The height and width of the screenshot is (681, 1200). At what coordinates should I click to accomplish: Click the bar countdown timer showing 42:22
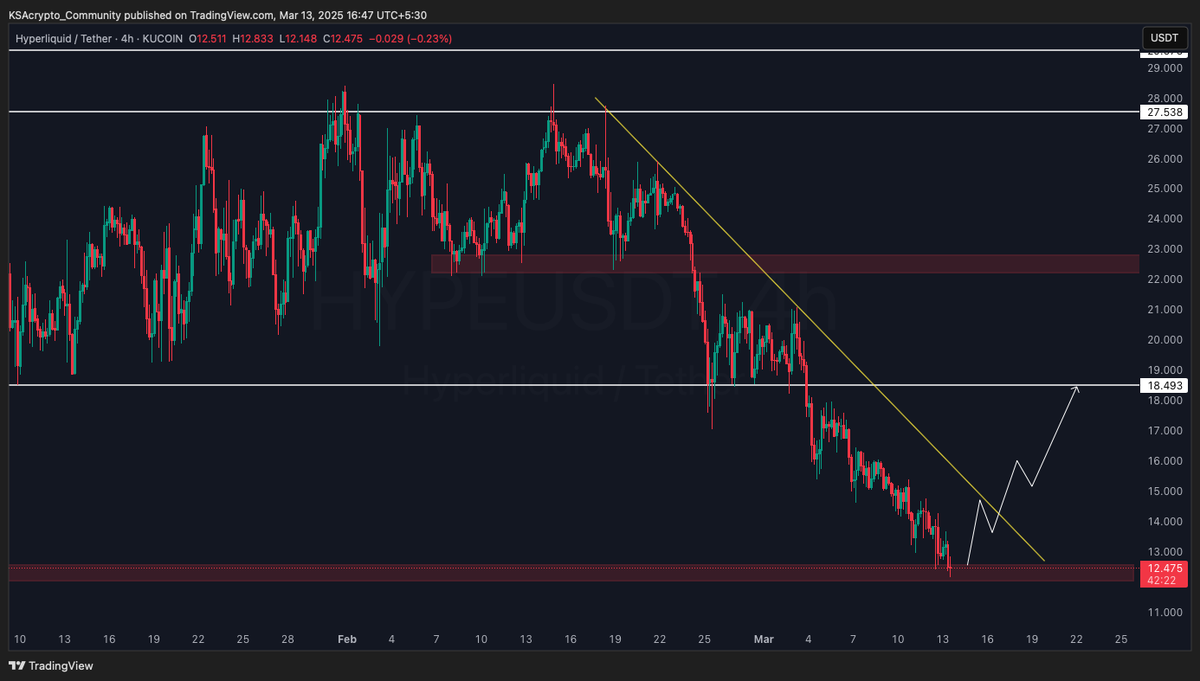click(1164, 581)
